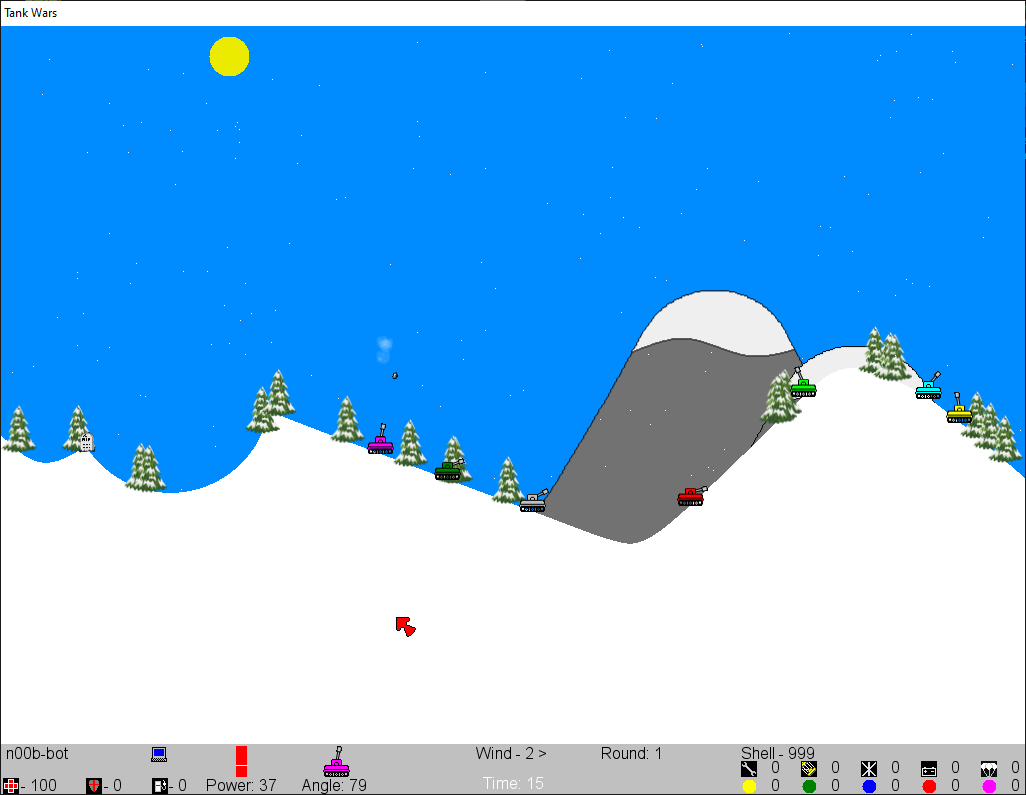
Task: Click the fuel icon in status bar
Action: point(160,786)
